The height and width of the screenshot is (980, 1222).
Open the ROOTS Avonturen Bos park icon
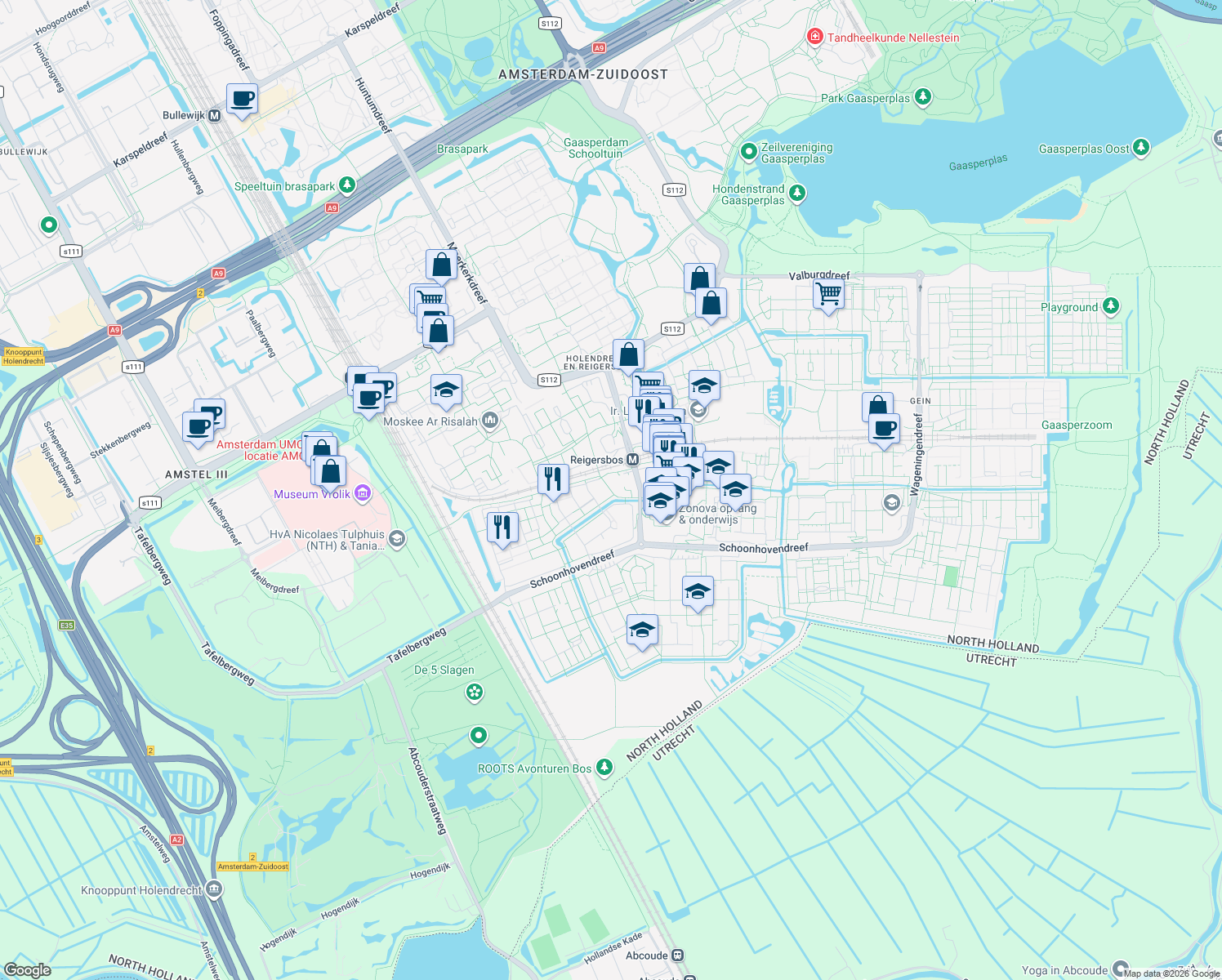604,767
